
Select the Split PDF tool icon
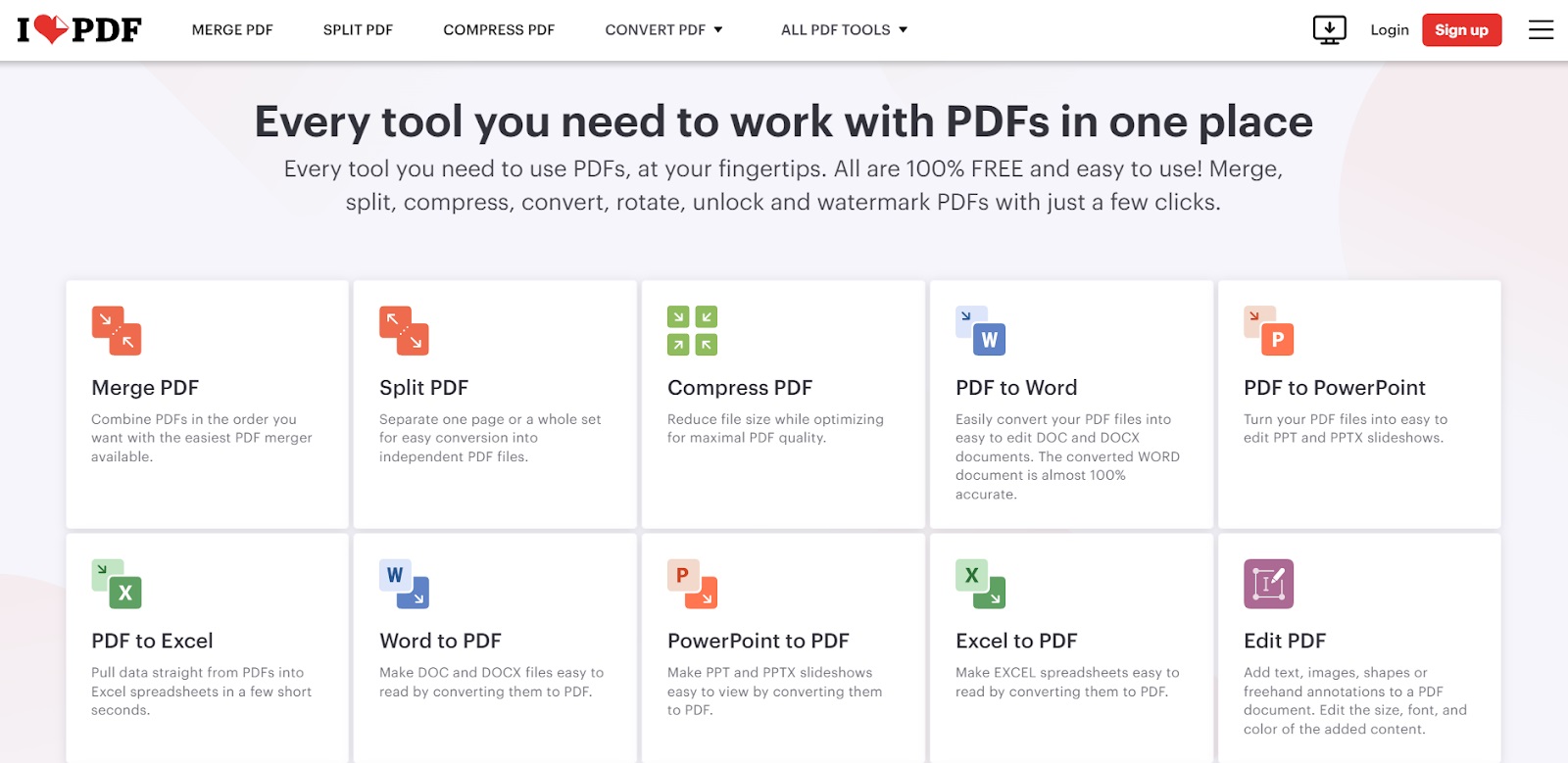coord(404,330)
